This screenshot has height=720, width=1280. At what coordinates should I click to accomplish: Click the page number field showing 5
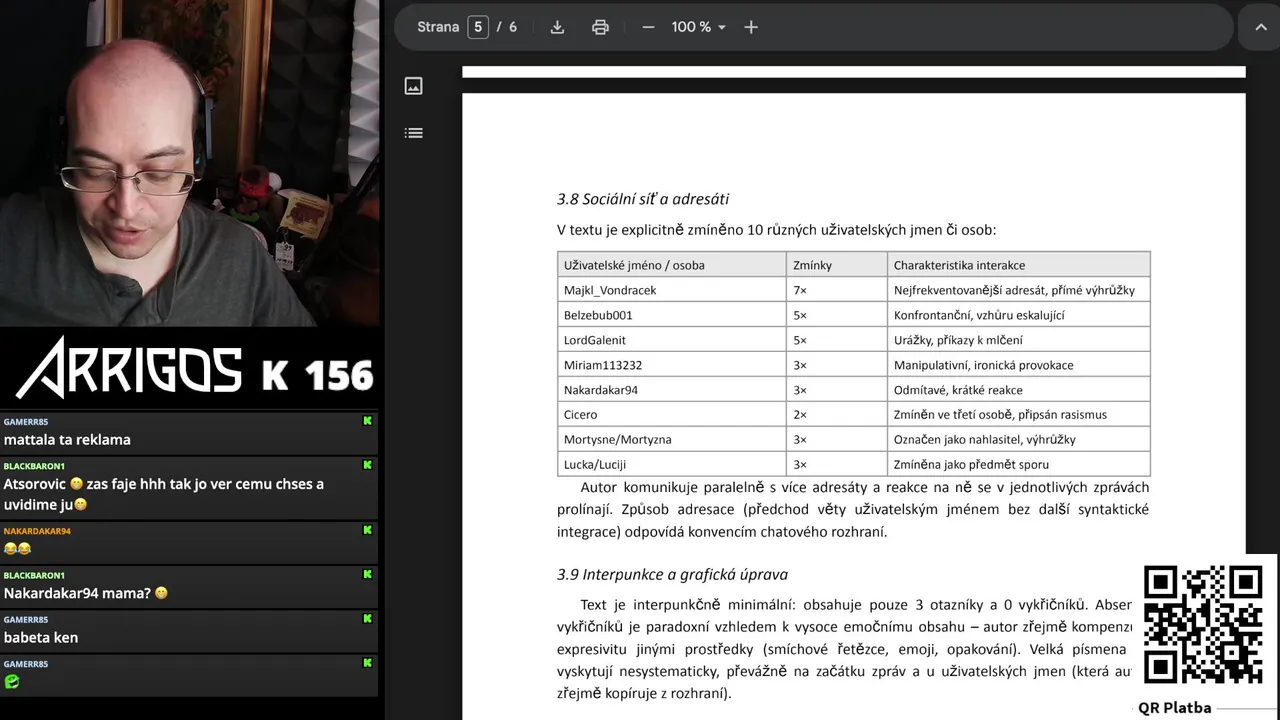478,27
